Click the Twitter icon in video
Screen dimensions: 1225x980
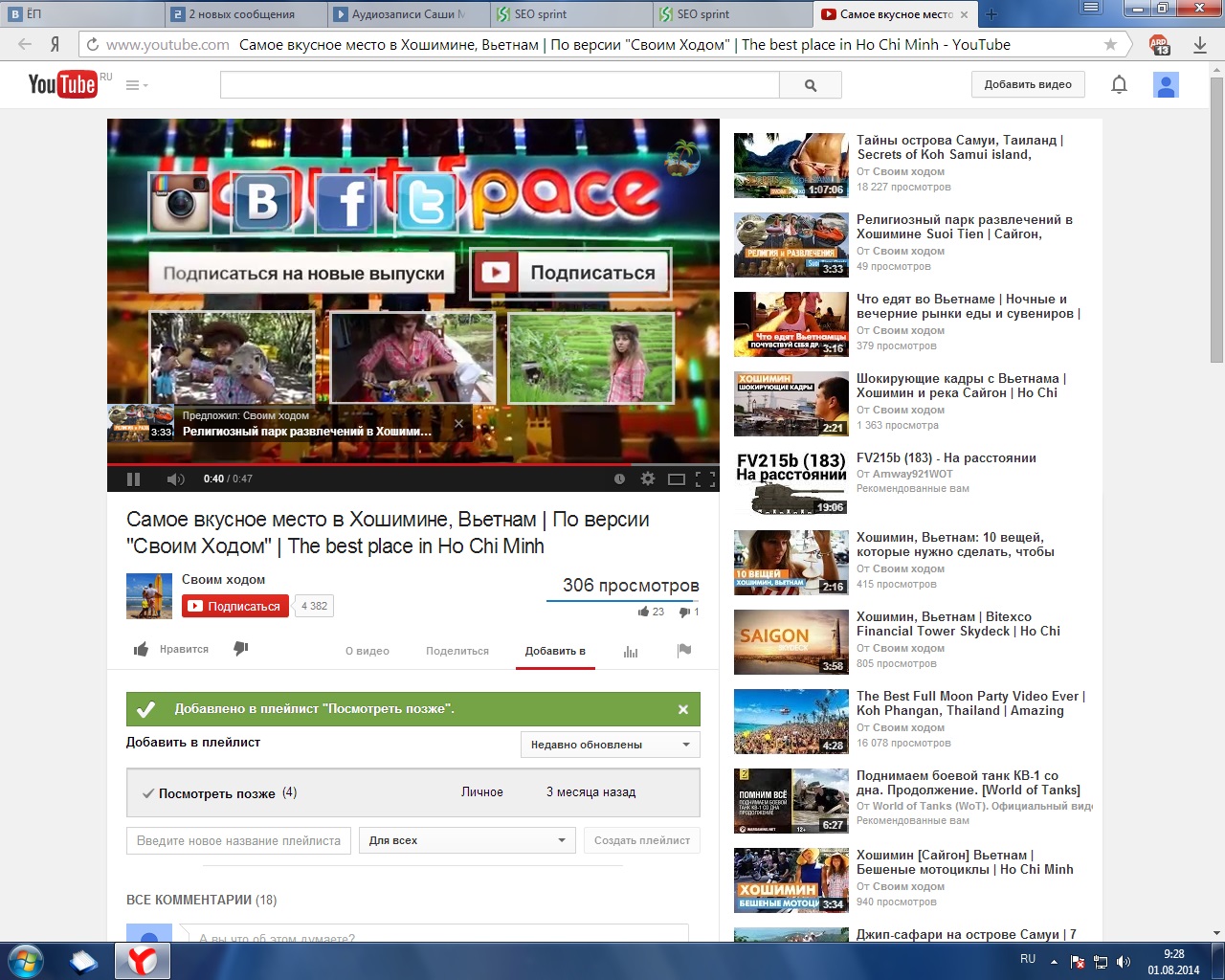pyautogui.click(x=428, y=202)
